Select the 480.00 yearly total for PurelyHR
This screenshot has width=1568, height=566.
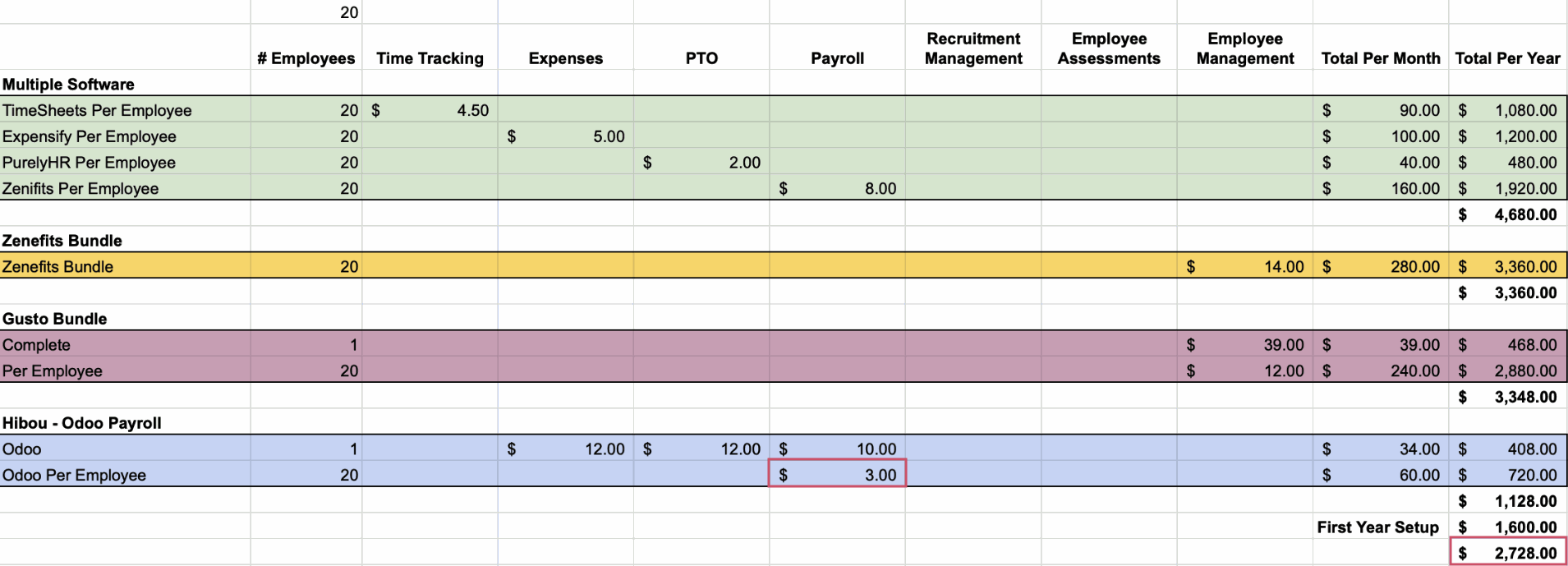pyautogui.click(x=1507, y=163)
